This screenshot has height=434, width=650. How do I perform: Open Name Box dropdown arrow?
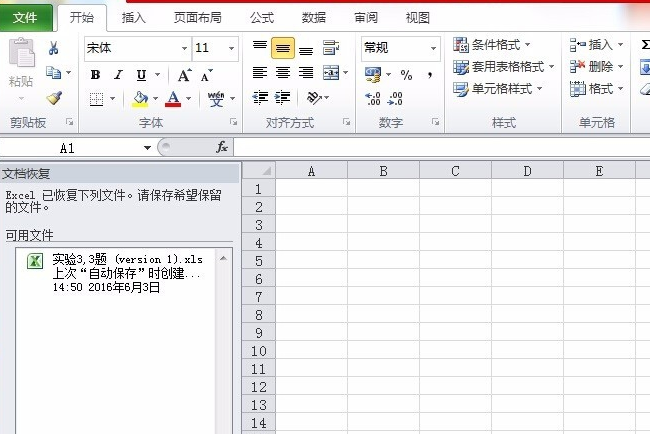(x=147, y=148)
